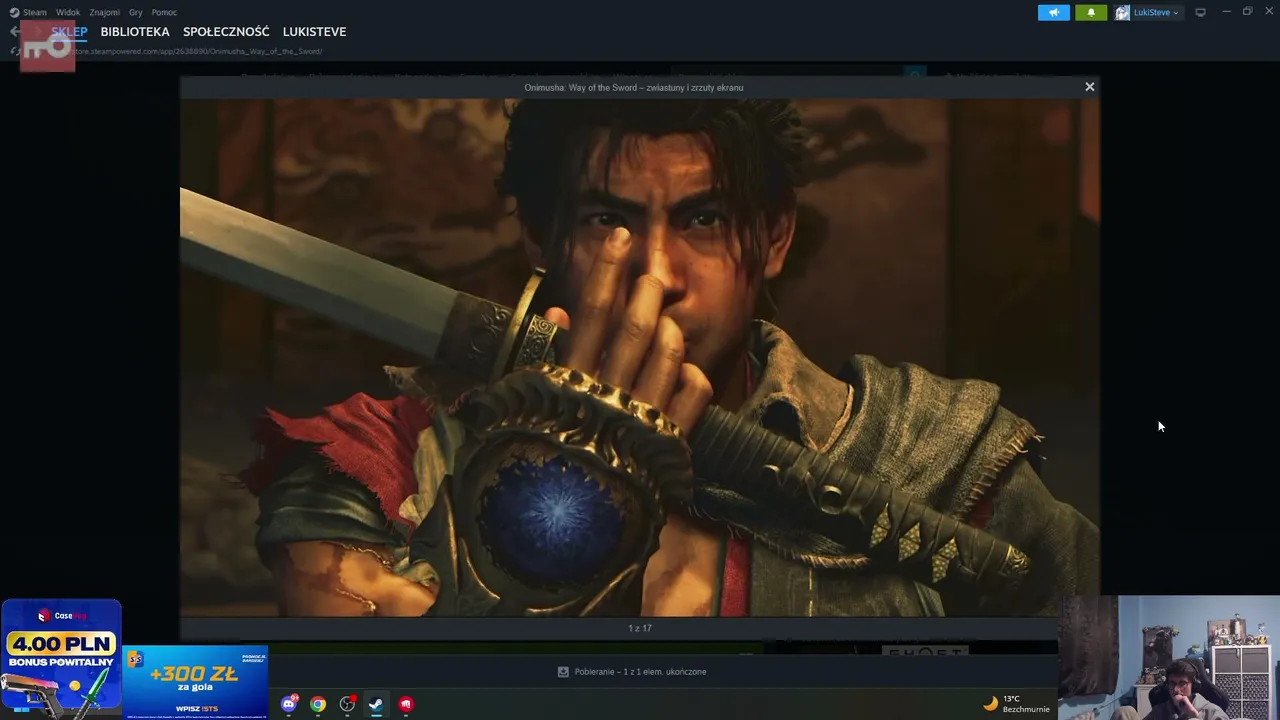This screenshot has height=720, width=1280.
Task: Enter Big Picture mode via monitor icon
Action: pos(1200,12)
